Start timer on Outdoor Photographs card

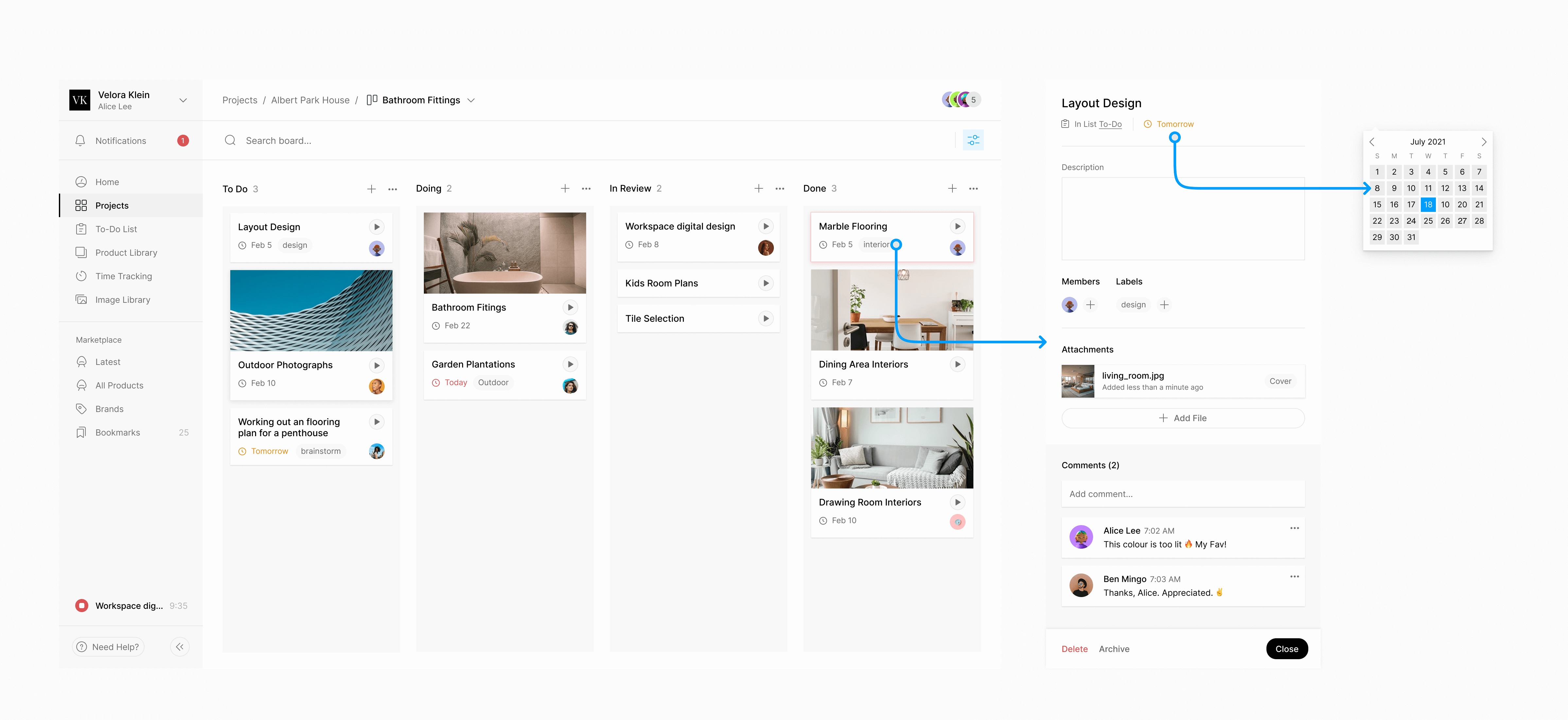pos(377,365)
